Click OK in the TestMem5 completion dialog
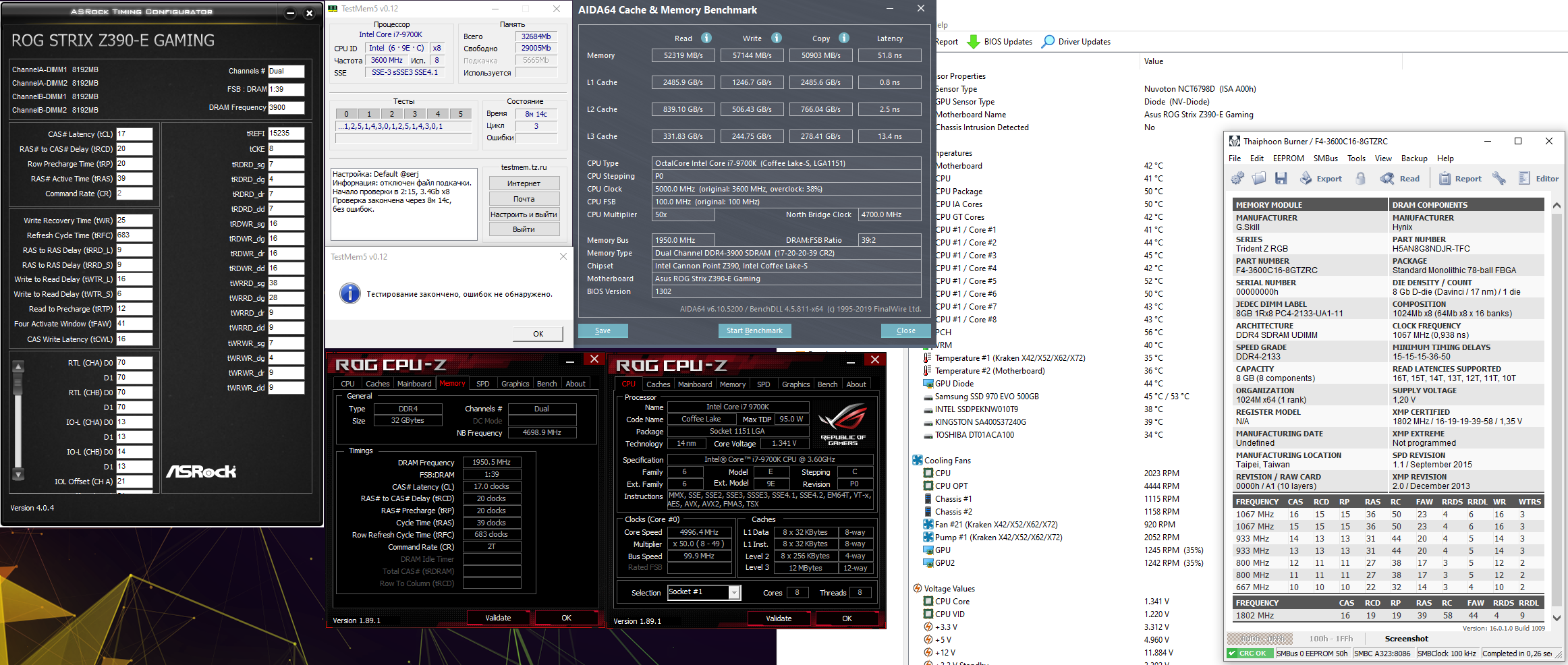Viewport: 1568px width, 665px height. [x=538, y=334]
